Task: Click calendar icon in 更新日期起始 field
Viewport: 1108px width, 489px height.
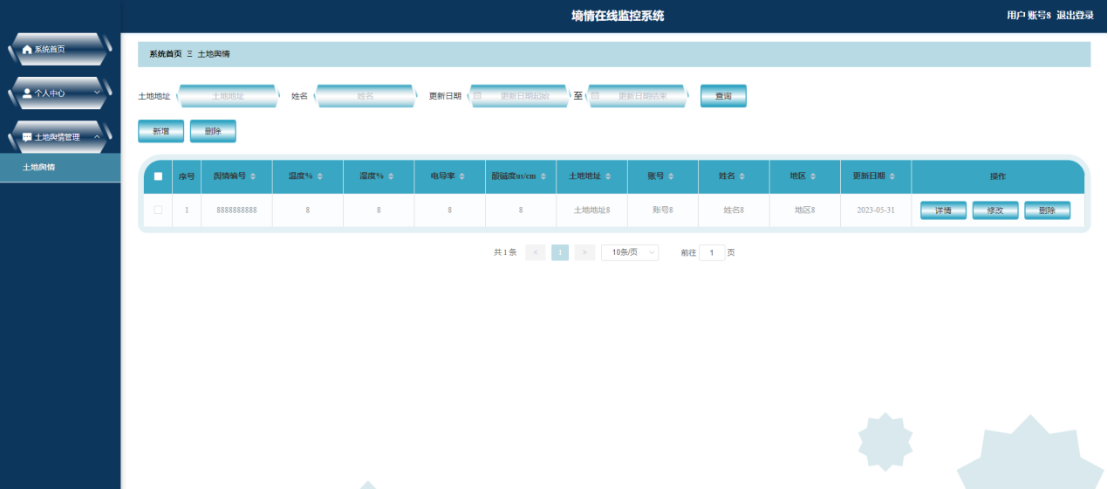Action: point(478,95)
